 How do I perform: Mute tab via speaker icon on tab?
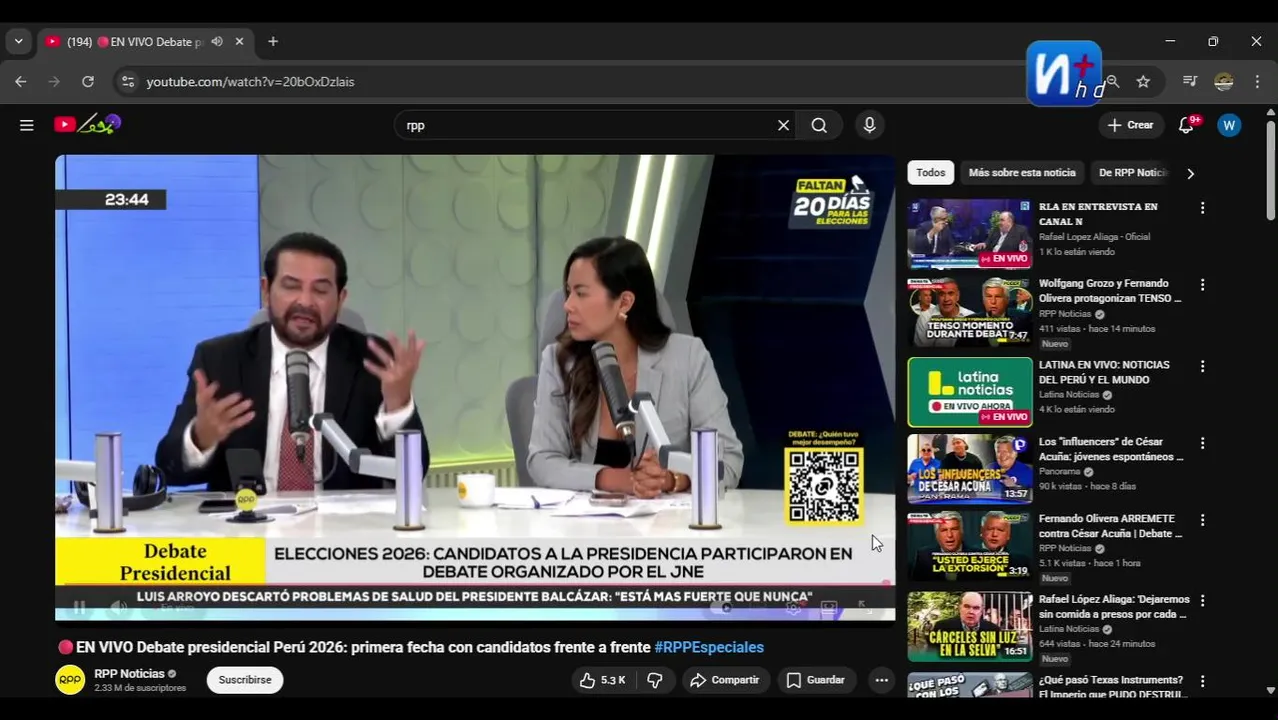pyautogui.click(x=217, y=42)
